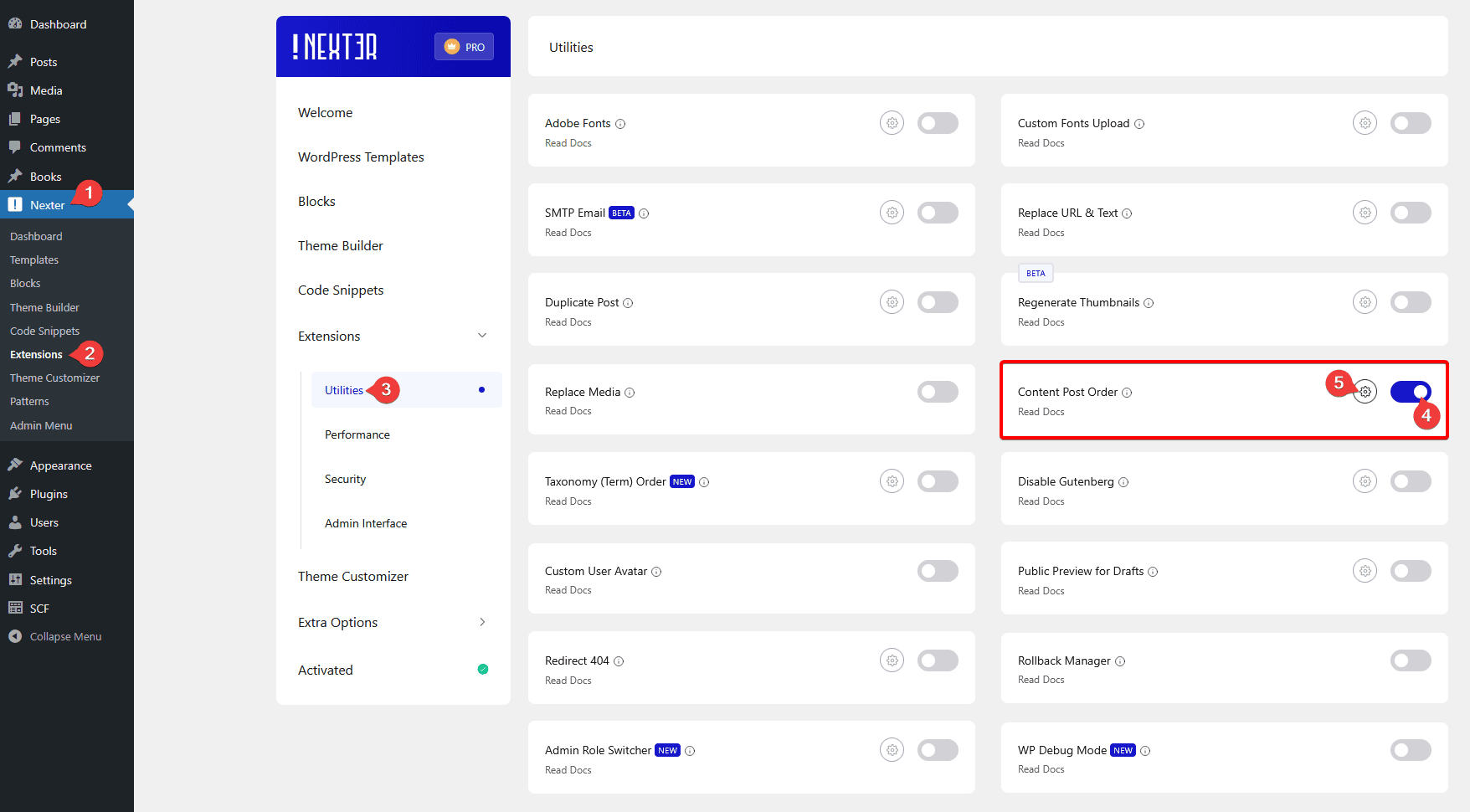The height and width of the screenshot is (812, 1470).
Task: Open SMTP Email settings gear
Action: coord(891,212)
